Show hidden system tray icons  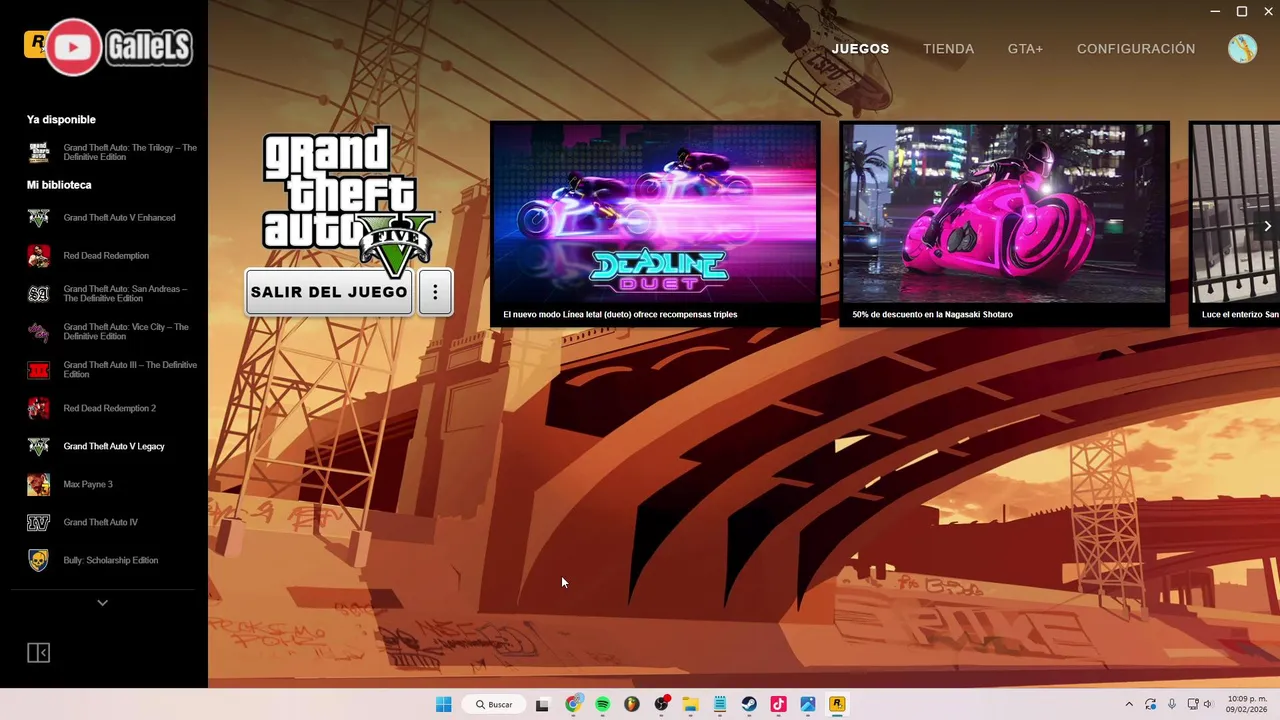click(1129, 704)
